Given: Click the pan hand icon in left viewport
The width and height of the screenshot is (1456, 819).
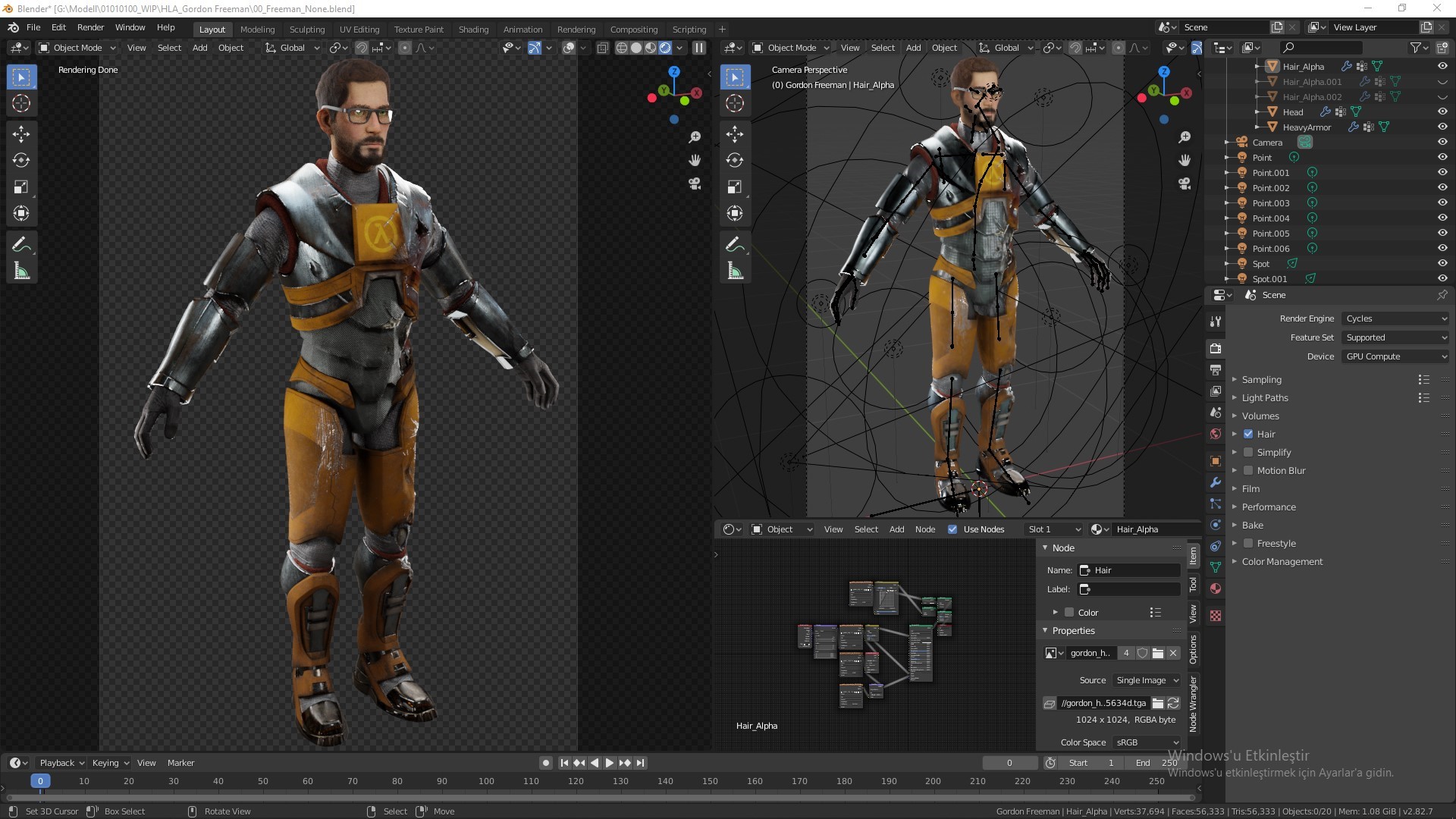Looking at the screenshot, I should pos(695,160).
